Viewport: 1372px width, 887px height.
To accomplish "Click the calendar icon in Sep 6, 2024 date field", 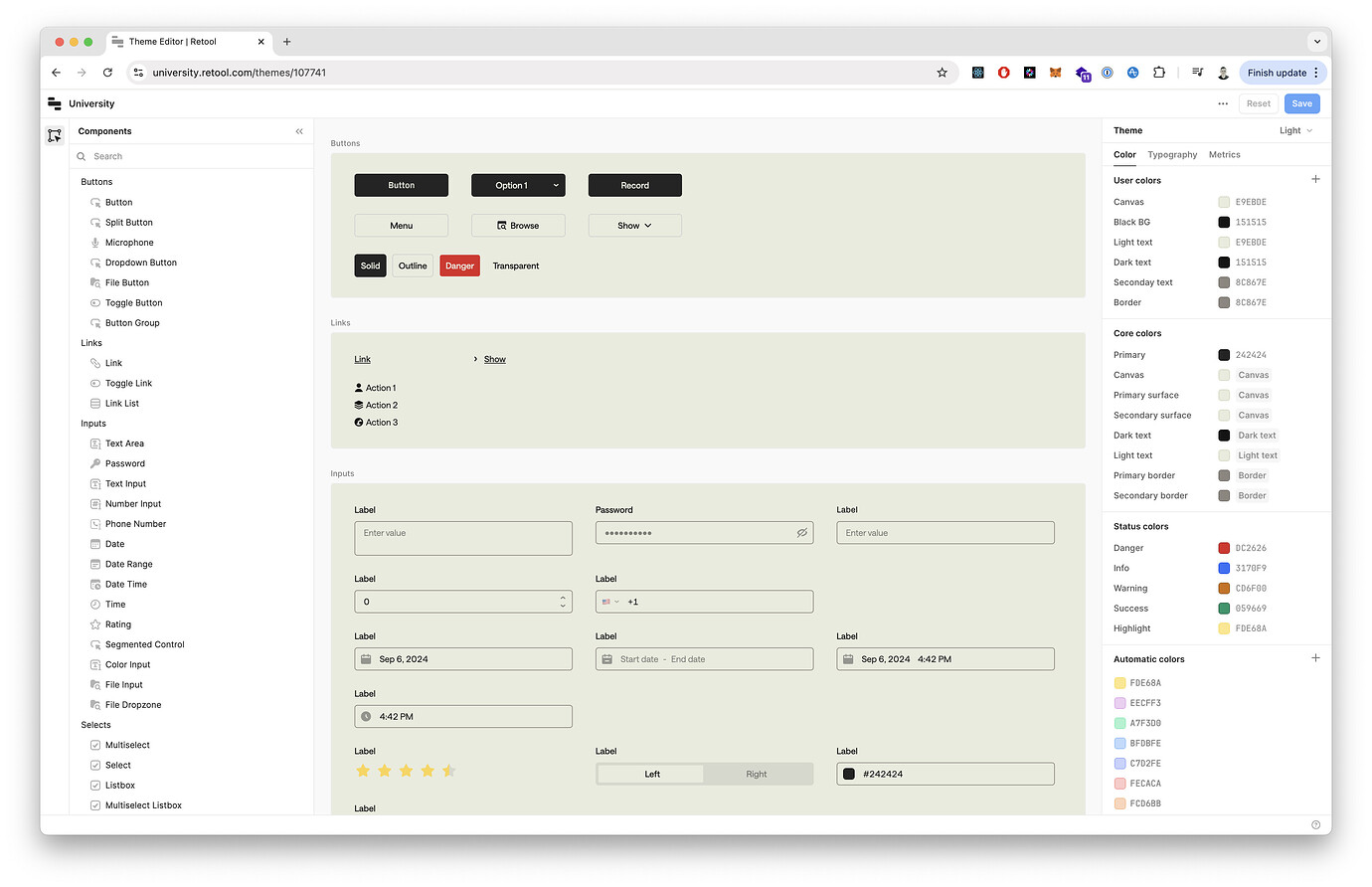I will [366, 659].
